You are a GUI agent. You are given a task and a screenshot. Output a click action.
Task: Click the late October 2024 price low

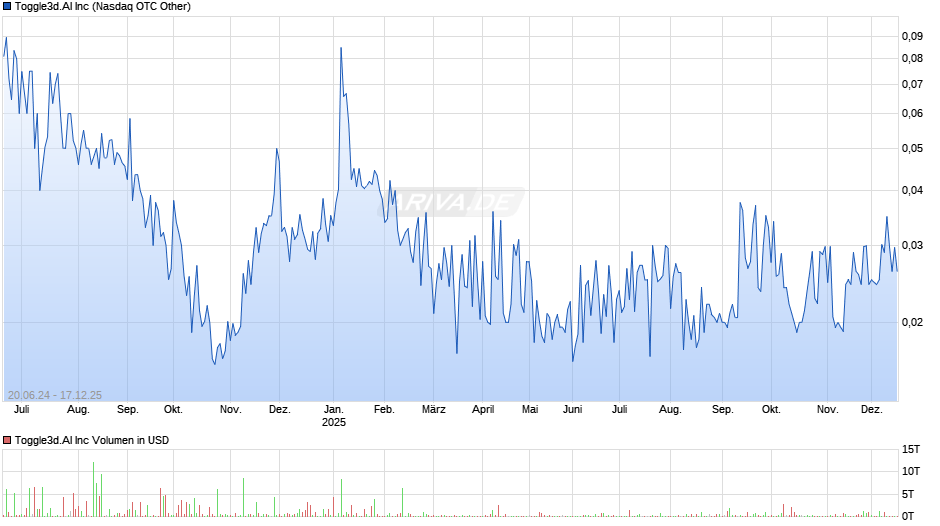coord(215,363)
